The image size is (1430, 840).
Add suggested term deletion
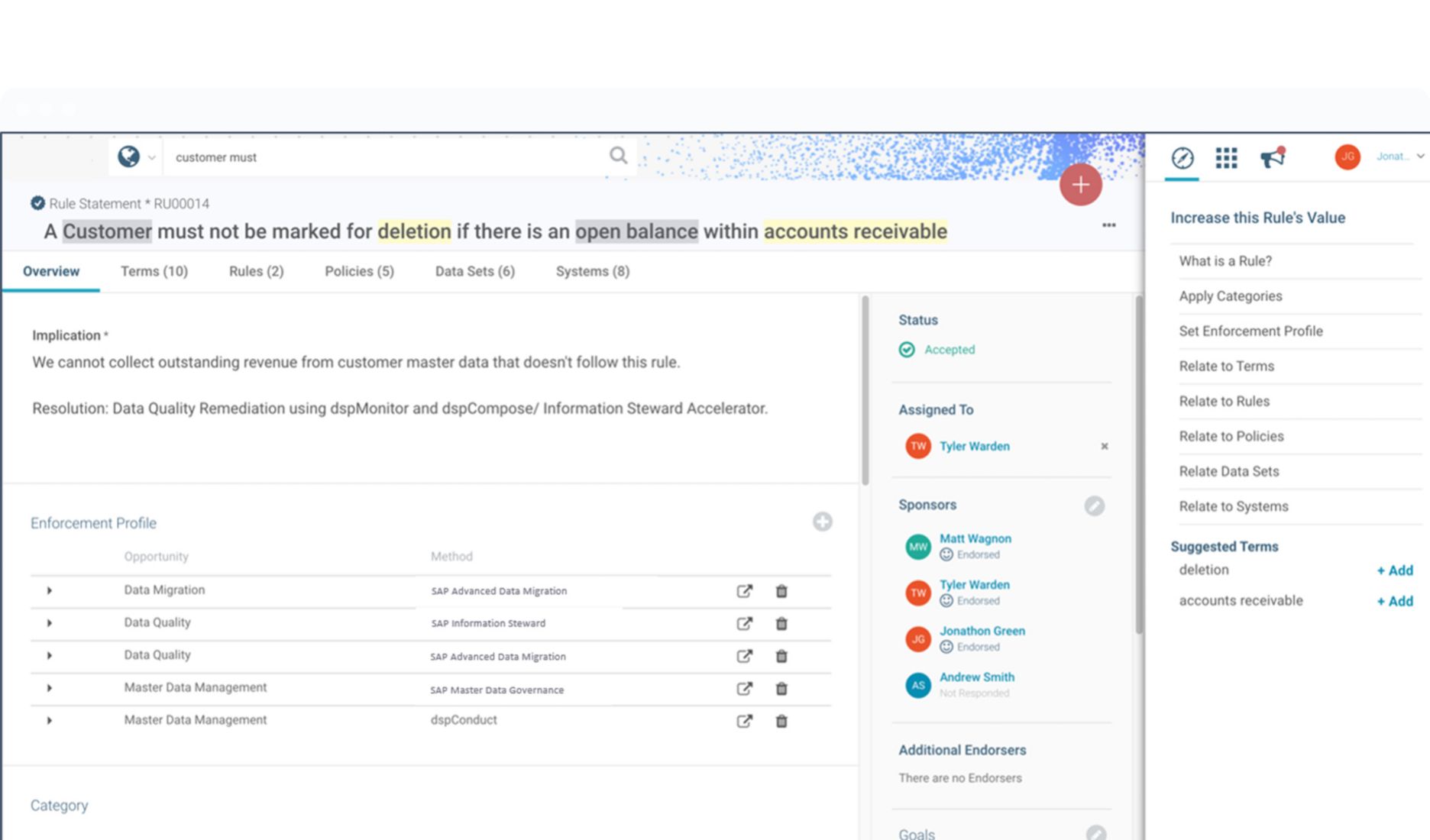click(1394, 570)
